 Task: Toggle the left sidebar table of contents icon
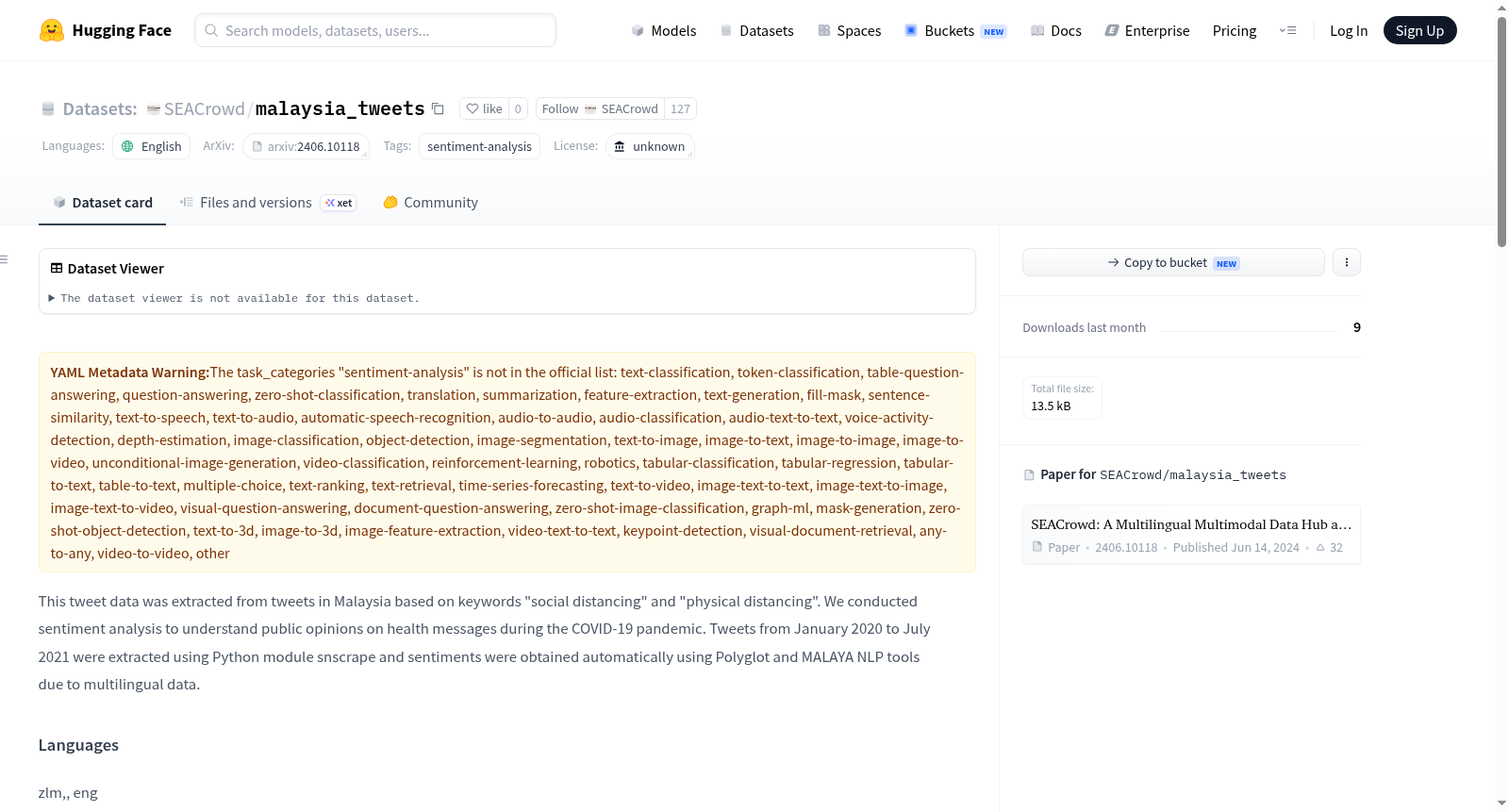point(4,259)
